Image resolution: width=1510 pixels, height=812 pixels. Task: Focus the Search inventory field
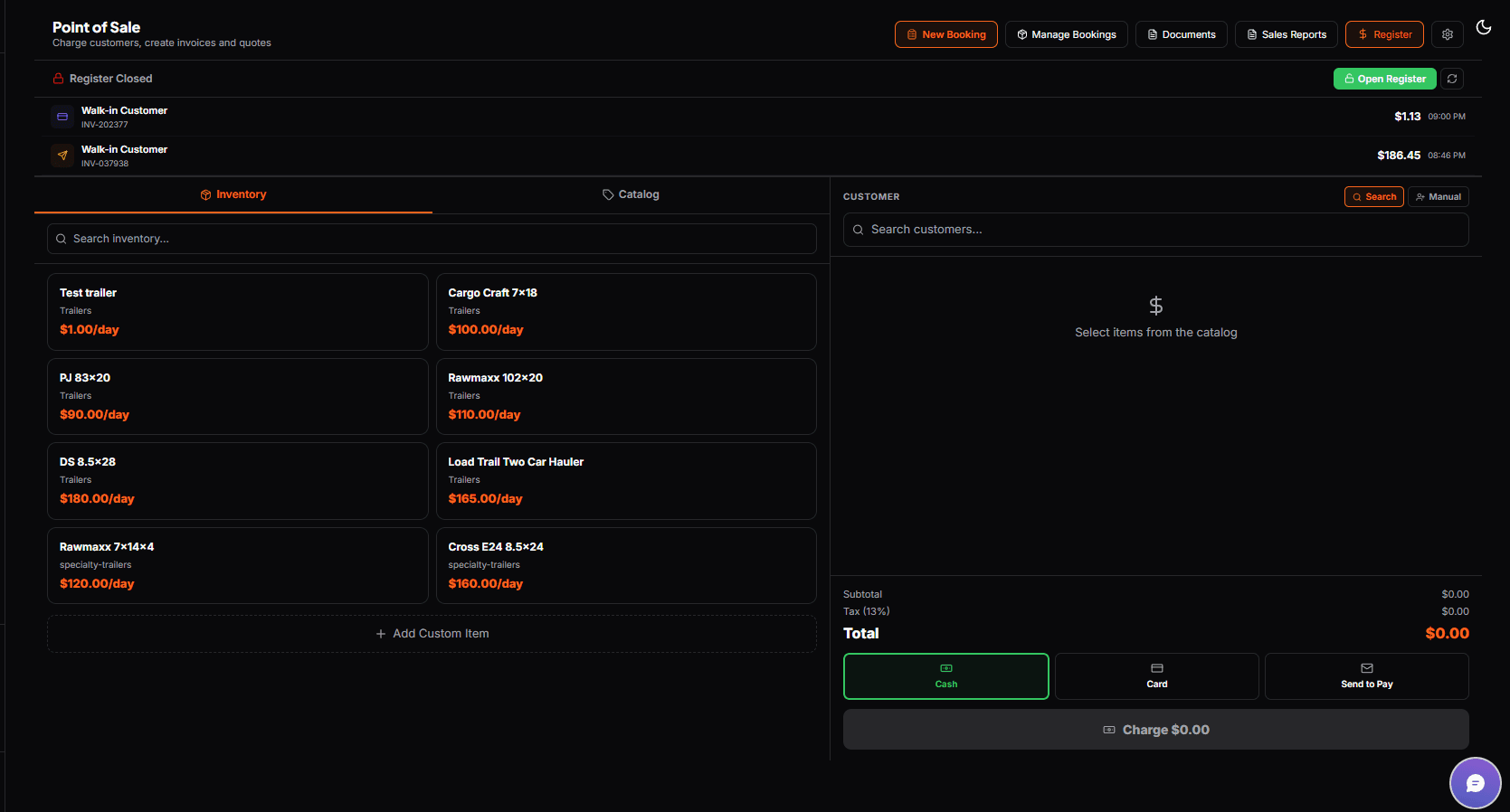click(x=432, y=239)
